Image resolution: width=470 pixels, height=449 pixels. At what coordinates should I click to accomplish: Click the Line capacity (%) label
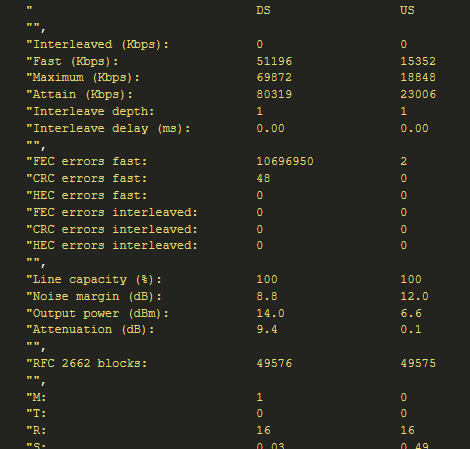tap(94, 279)
